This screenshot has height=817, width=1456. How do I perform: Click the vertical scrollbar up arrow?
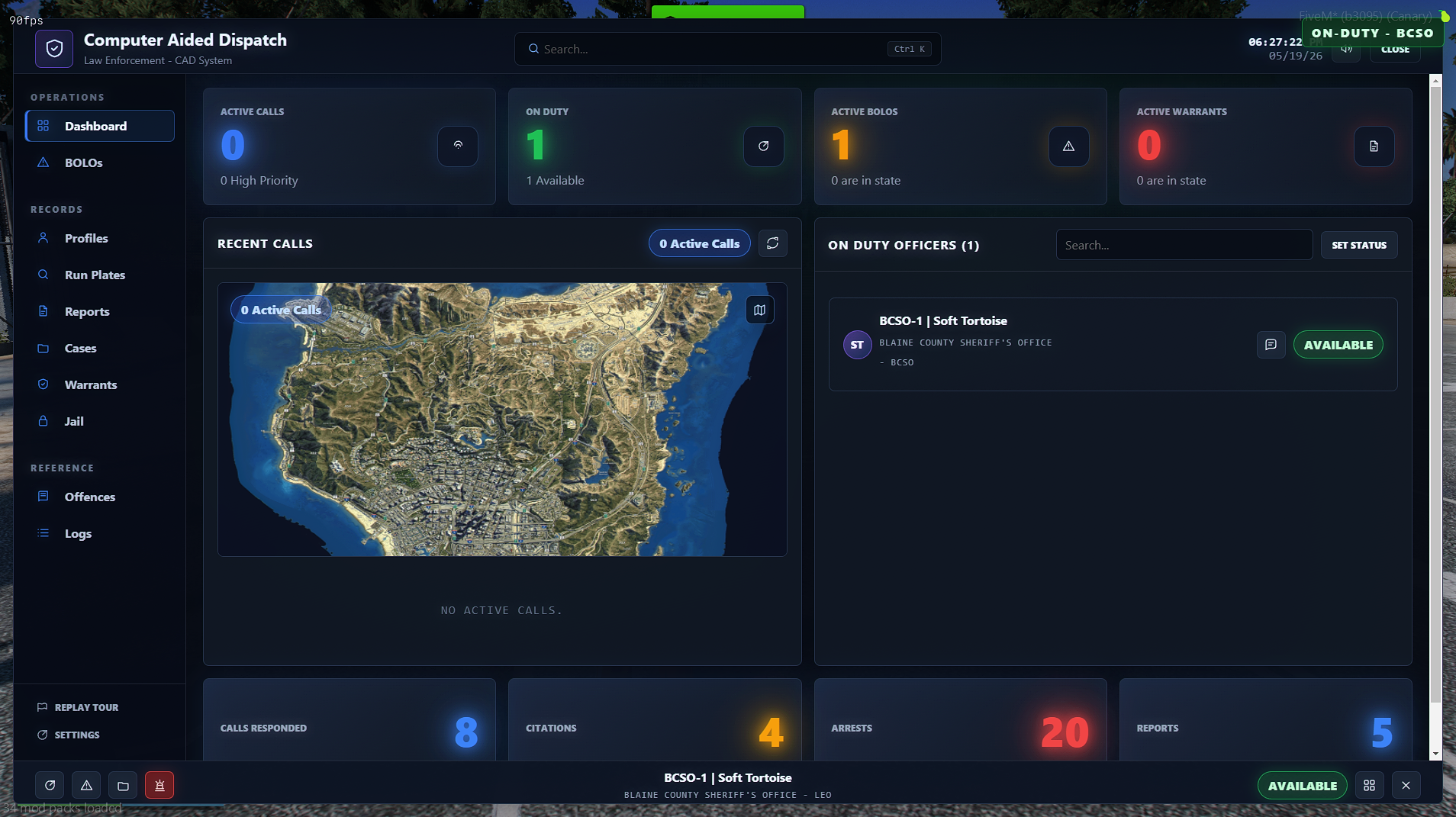1435,80
